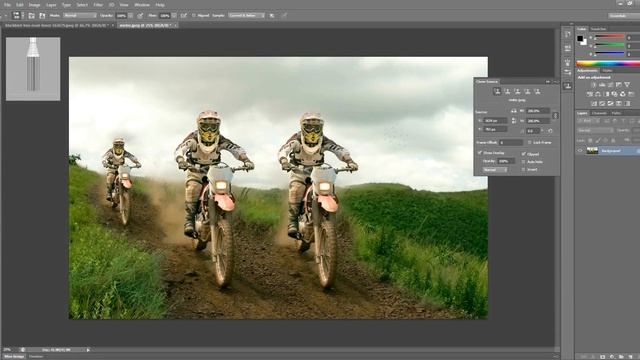Add a Photo Filter adjustment

point(614,94)
